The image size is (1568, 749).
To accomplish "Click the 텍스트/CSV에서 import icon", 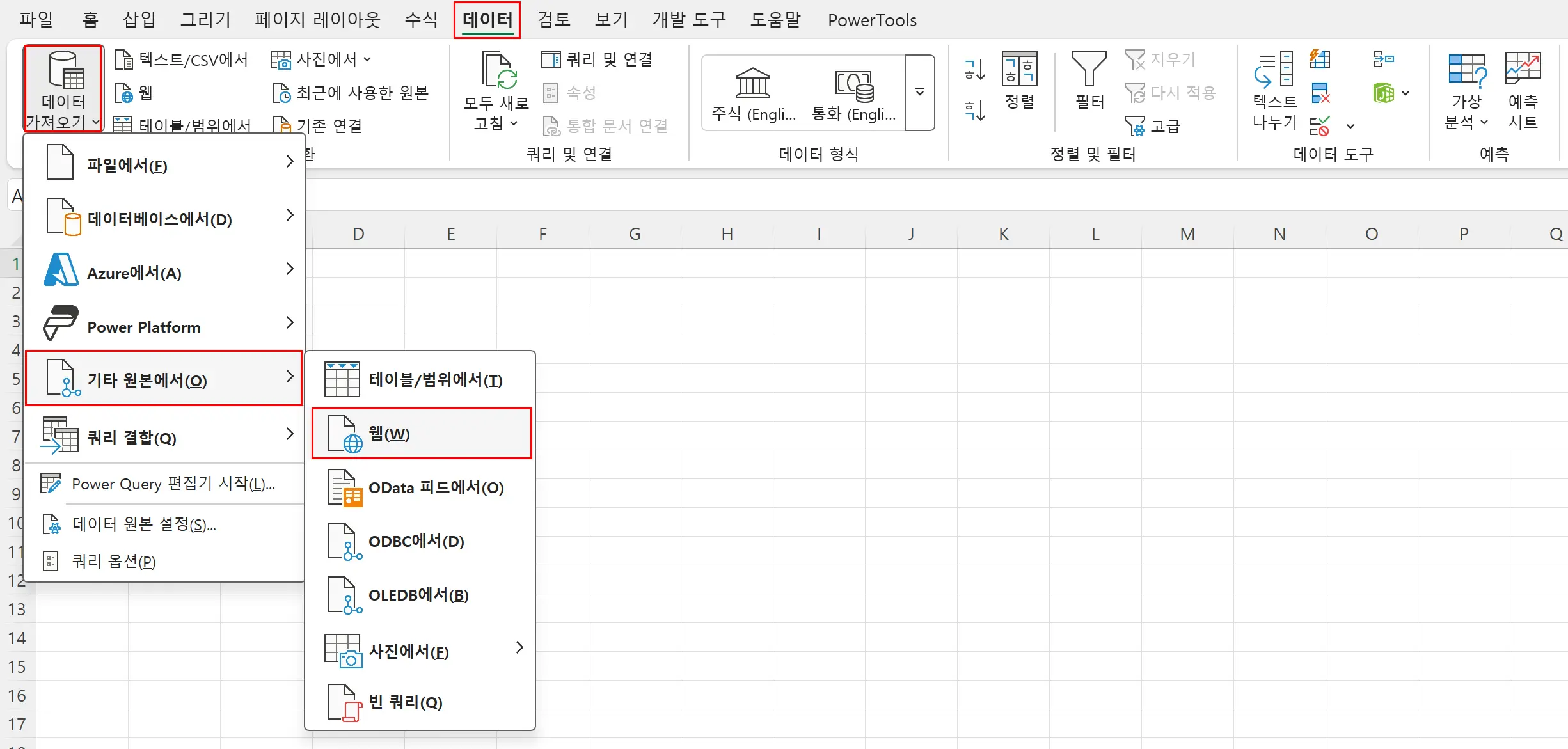I will (x=123, y=59).
